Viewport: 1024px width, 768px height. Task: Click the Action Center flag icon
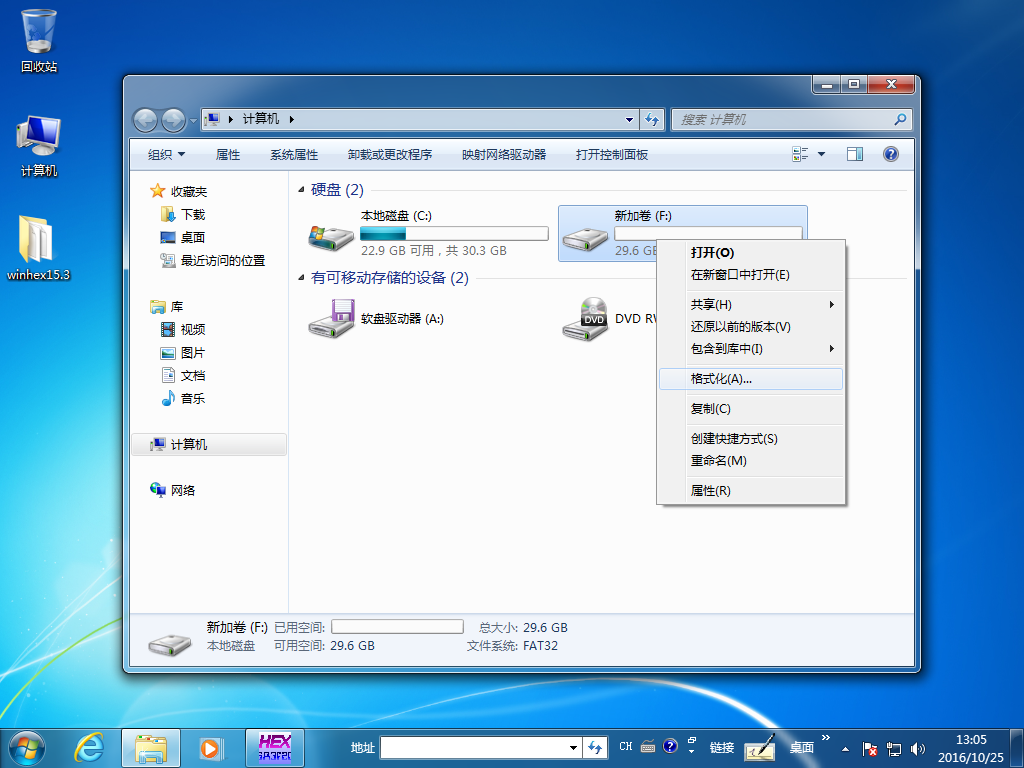coord(870,748)
